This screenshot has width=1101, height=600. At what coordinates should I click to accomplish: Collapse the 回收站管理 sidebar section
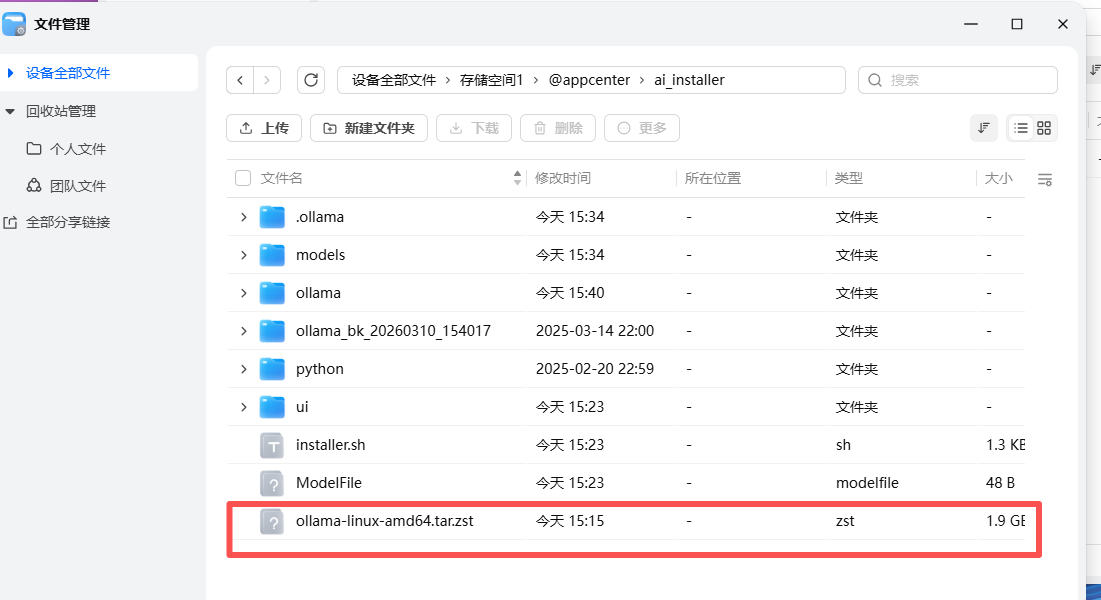10,111
